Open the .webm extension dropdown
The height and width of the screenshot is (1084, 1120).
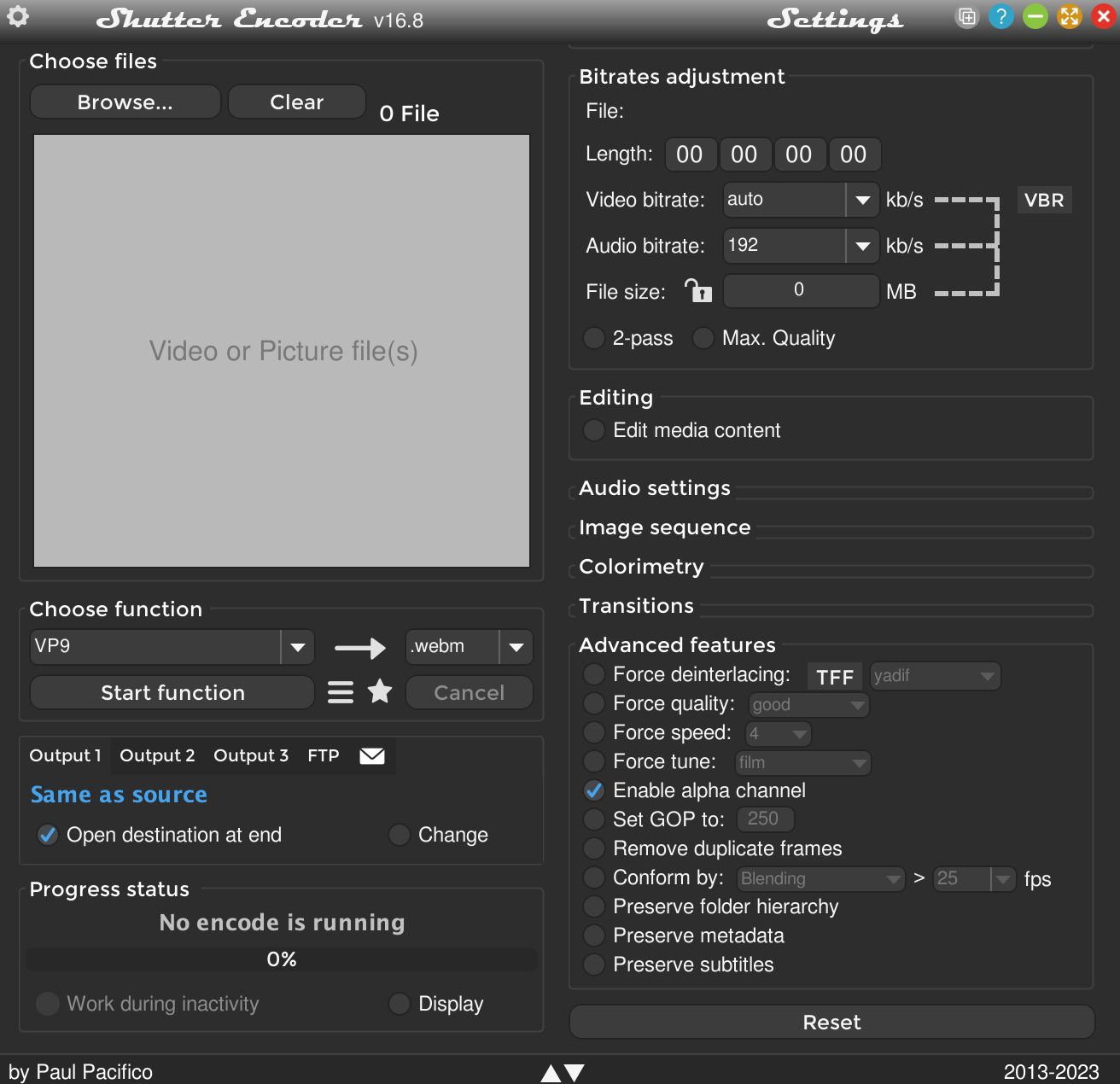click(x=516, y=647)
